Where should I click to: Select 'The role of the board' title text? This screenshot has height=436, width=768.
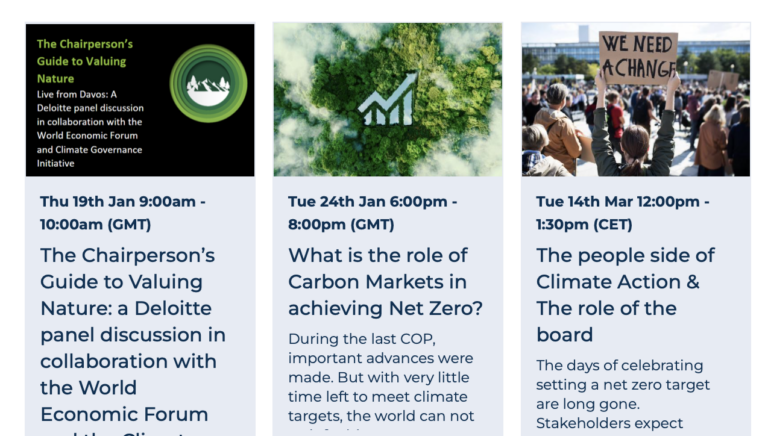pos(606,321)
